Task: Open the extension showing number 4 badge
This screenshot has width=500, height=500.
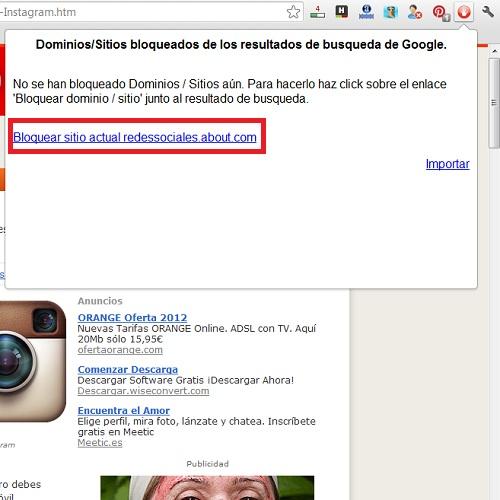Action: [317, 12]
